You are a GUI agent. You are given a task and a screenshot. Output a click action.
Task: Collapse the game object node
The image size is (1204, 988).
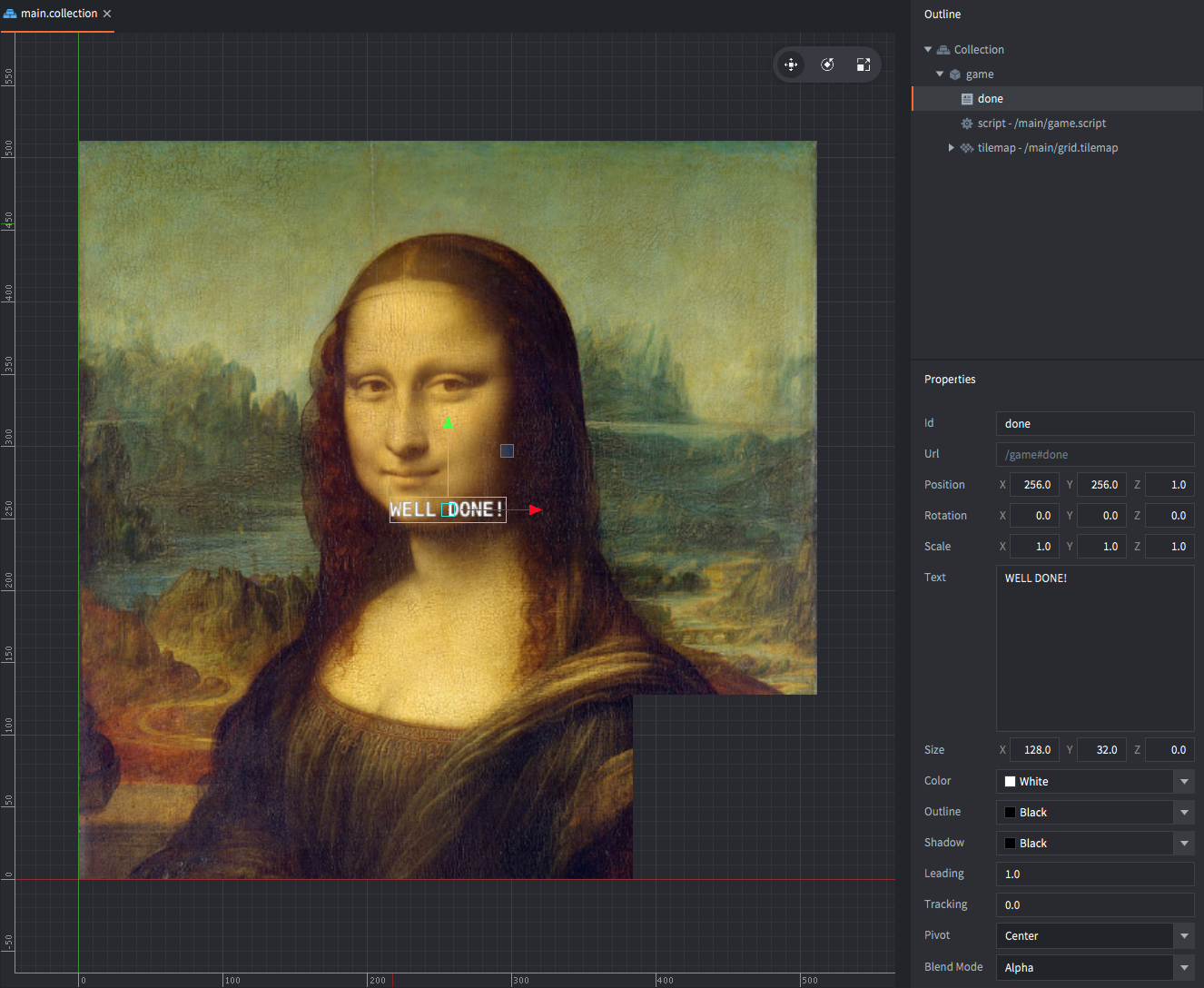(940, 74)
